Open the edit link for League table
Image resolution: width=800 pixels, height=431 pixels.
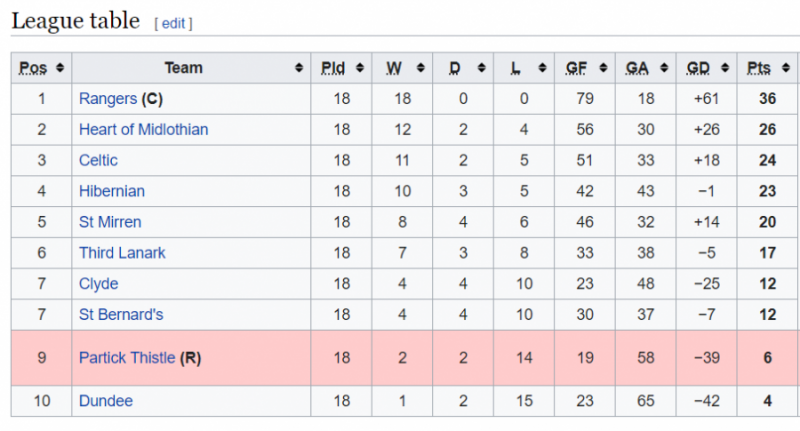click(x=173, y=23)
